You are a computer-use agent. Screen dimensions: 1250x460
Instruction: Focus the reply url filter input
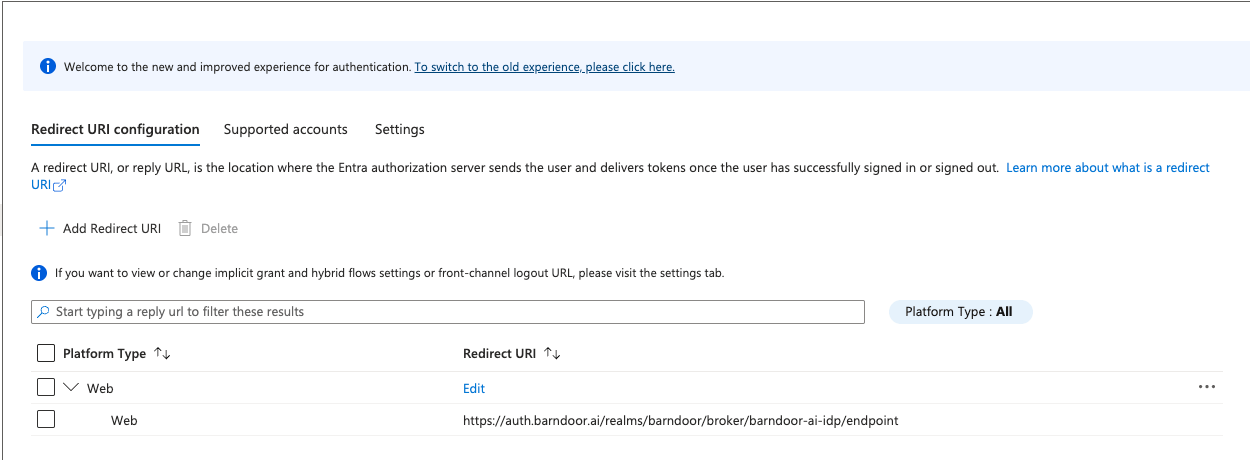pyautogui.click(x=448, y=312)
